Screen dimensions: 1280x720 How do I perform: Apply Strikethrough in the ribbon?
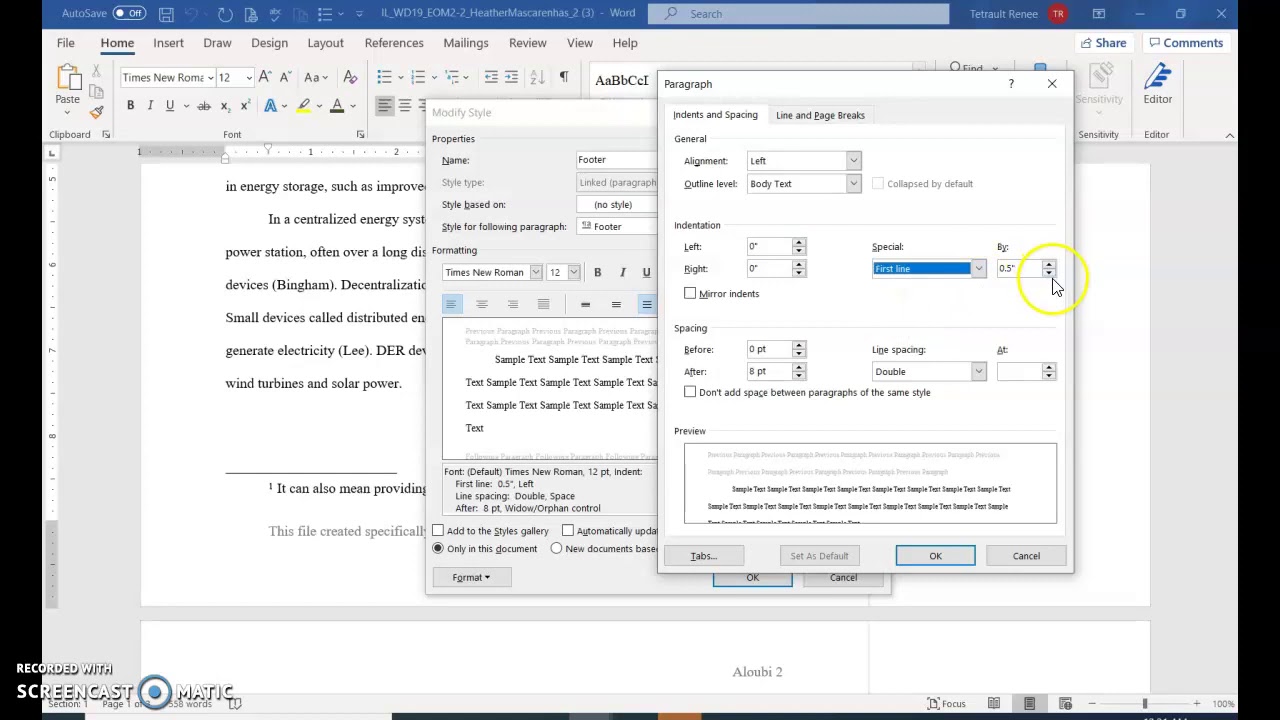click(204, 106)
